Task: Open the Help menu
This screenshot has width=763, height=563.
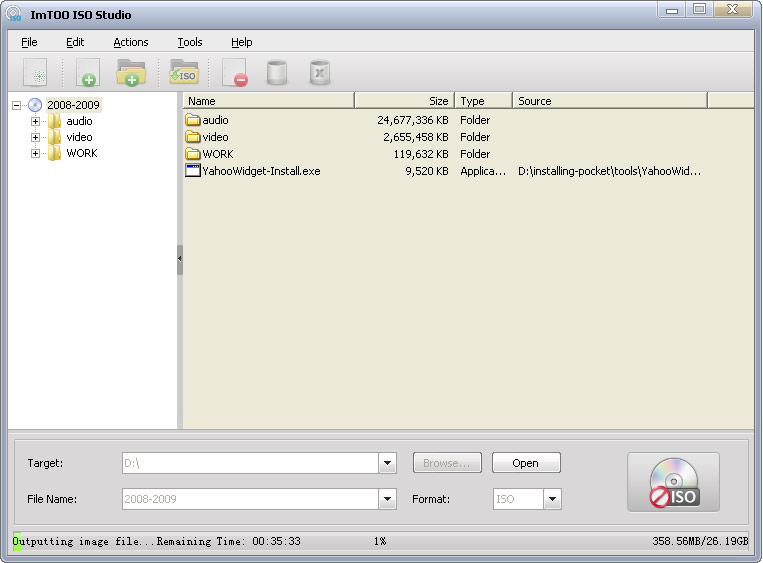Action: [241, 42]
